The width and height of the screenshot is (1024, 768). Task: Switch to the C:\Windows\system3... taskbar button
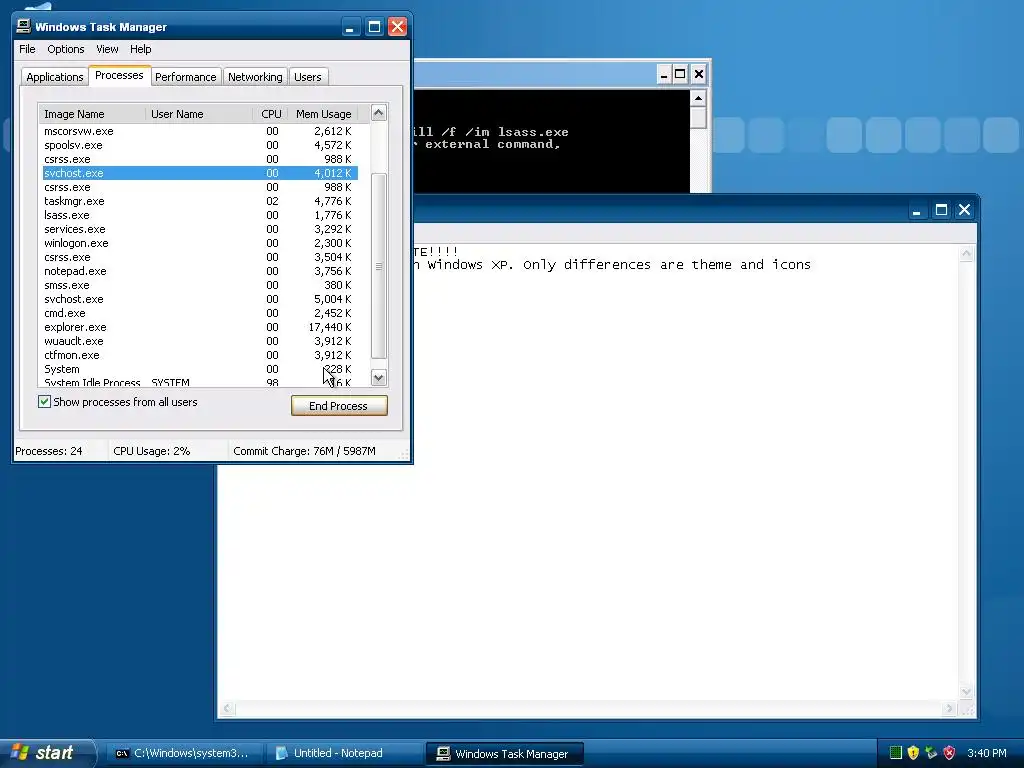coord(184,754)
